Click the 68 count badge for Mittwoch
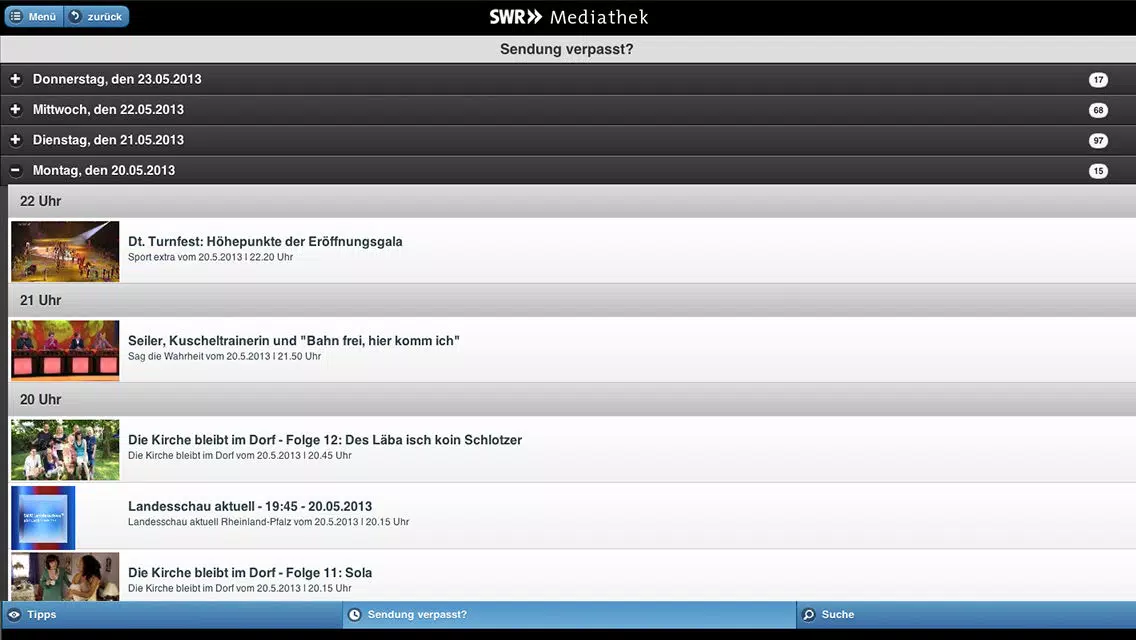This screenshot has height=640, width=1136. (1098, 110)
